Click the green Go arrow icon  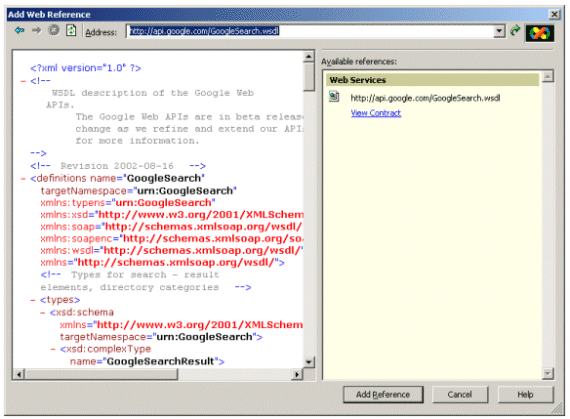tap(515, 31)
